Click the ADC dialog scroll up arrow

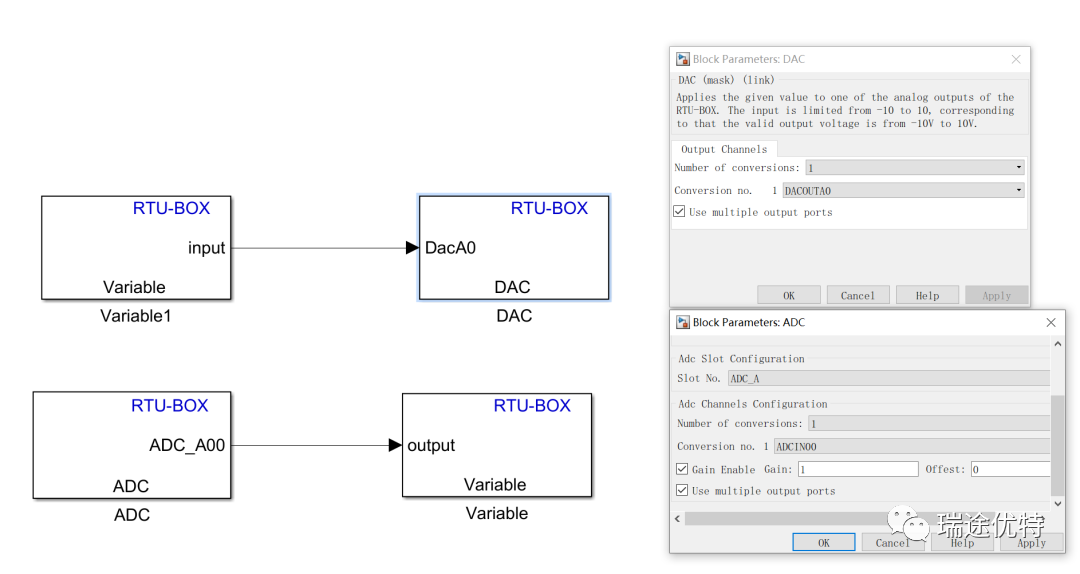click(x=1058, y=343)
